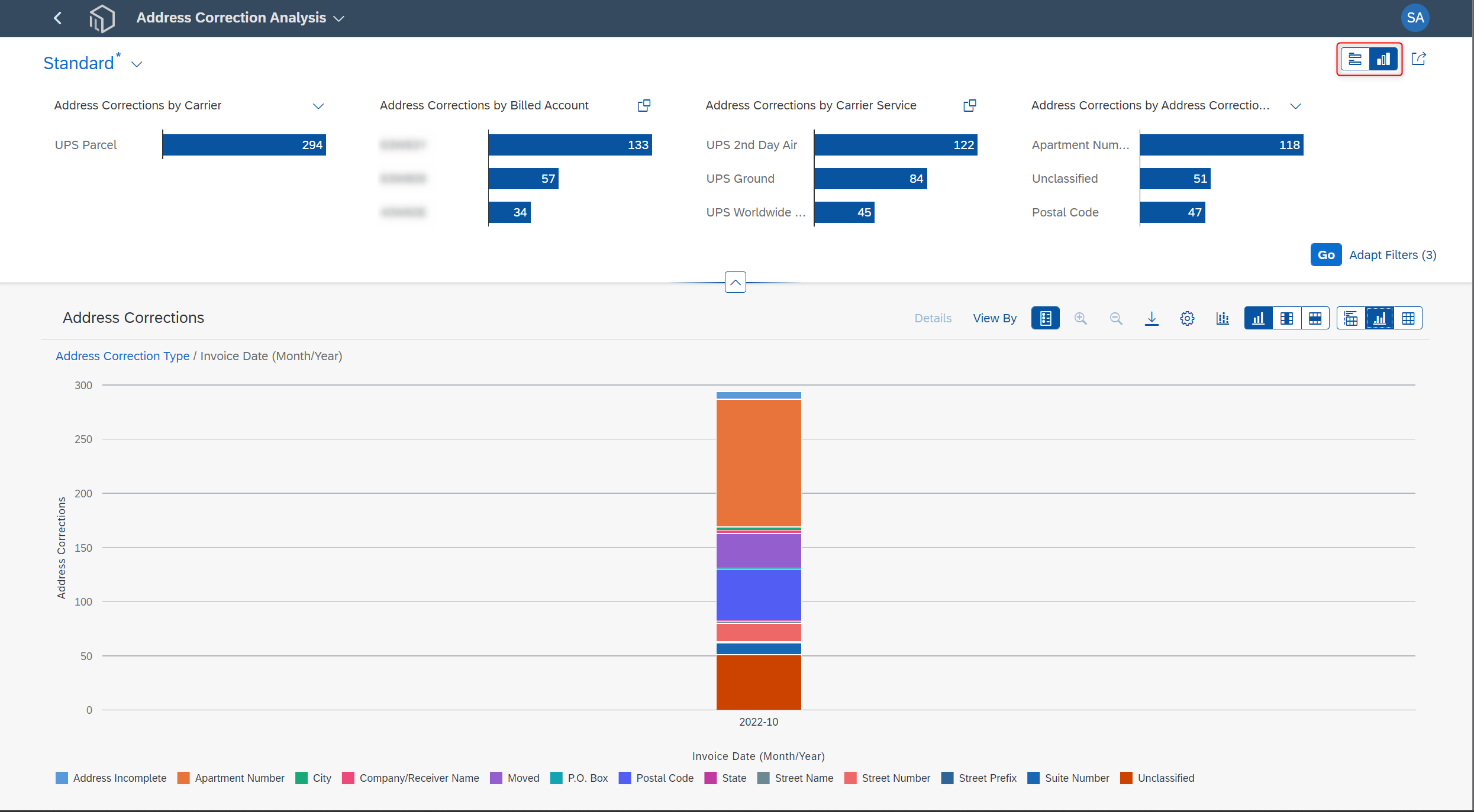
Task: Select the side-by-side columns layout button
Action: pyautogui.click(x=1287, y=318)
